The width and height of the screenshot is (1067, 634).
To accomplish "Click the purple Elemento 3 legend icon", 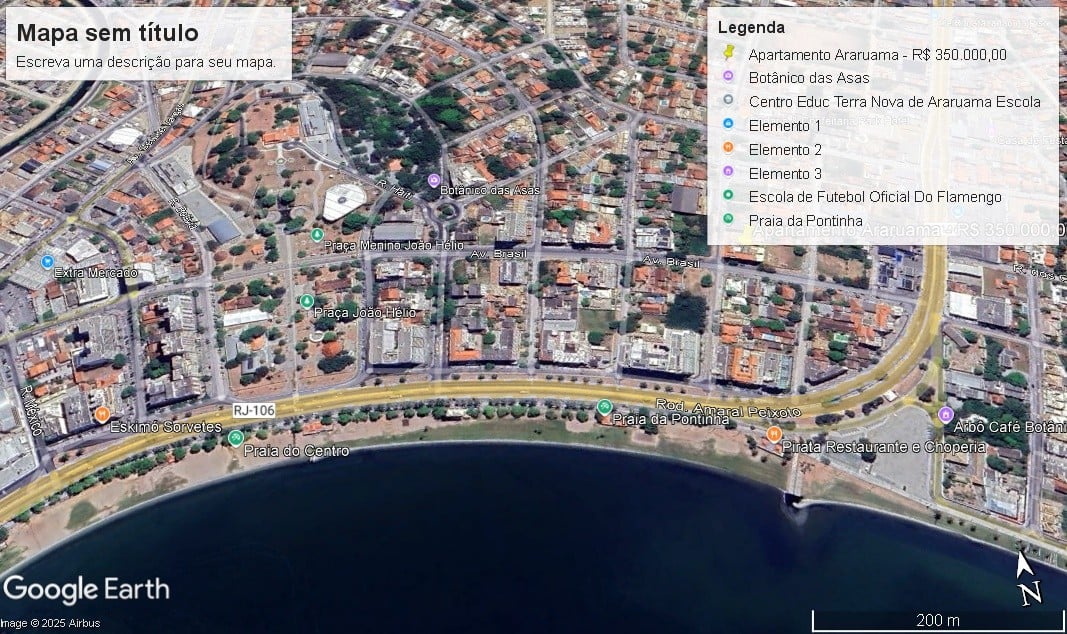I will [x=728, y=172].
